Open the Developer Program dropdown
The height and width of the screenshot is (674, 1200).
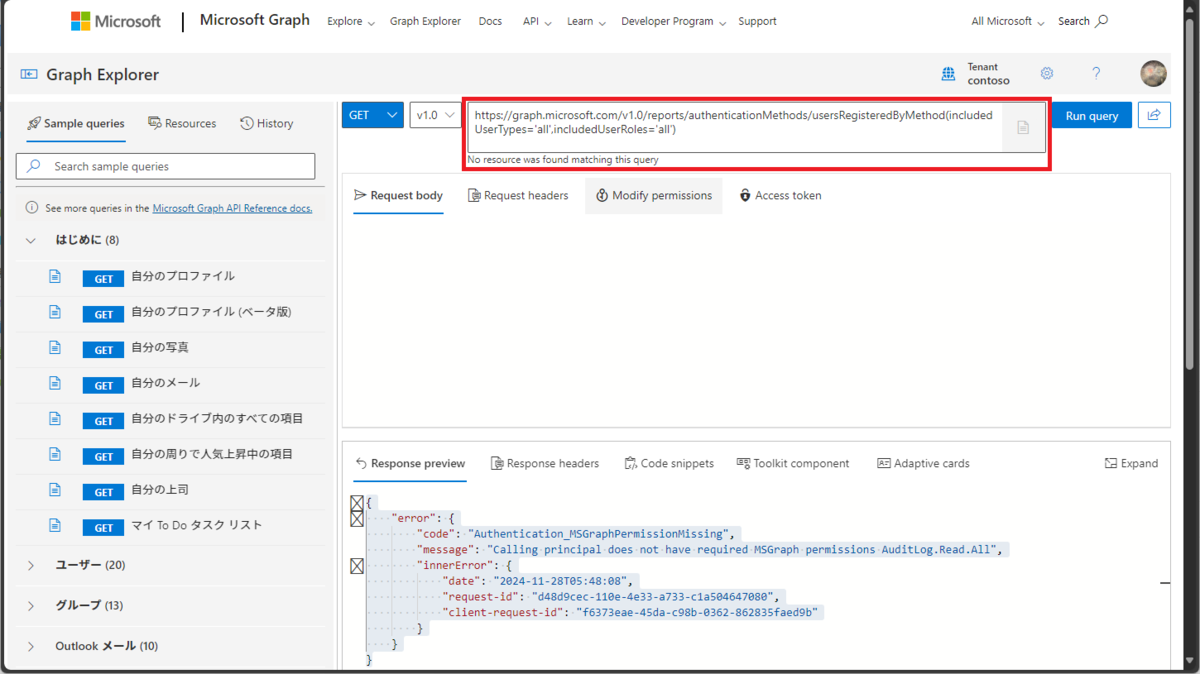pyautogui.click(x=673, y=21)
